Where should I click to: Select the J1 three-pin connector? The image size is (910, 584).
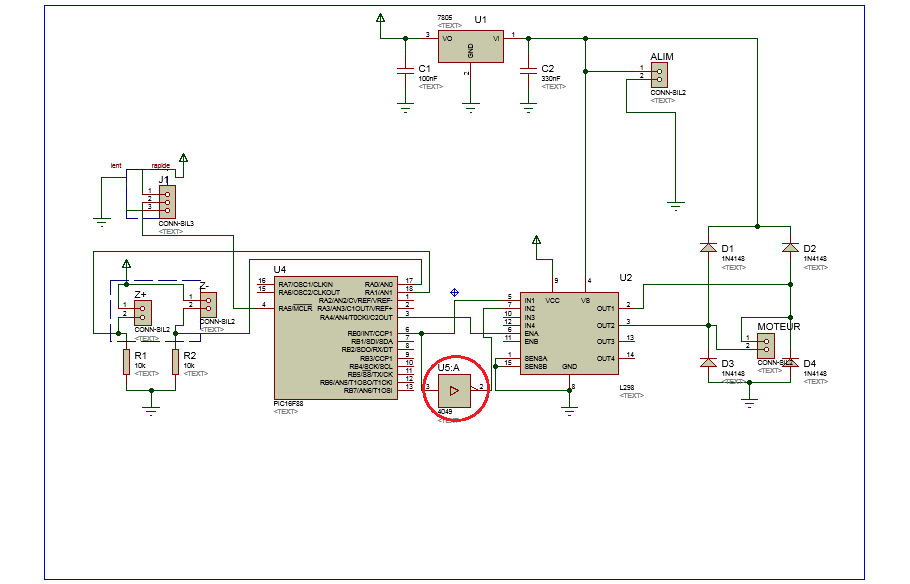[167, 202]
